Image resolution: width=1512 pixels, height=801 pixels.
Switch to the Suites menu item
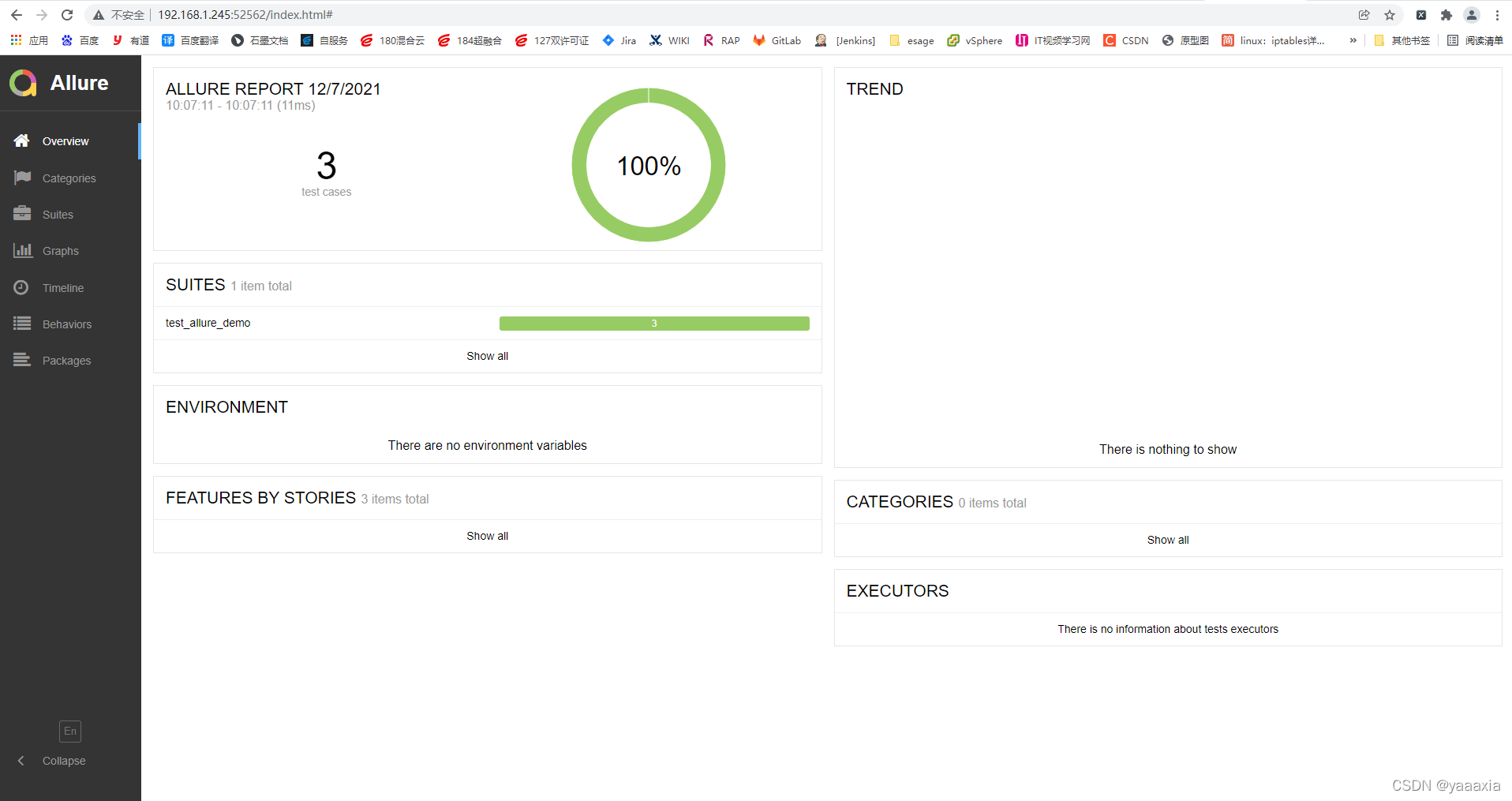pyautogui.click(x=58, y=215)
